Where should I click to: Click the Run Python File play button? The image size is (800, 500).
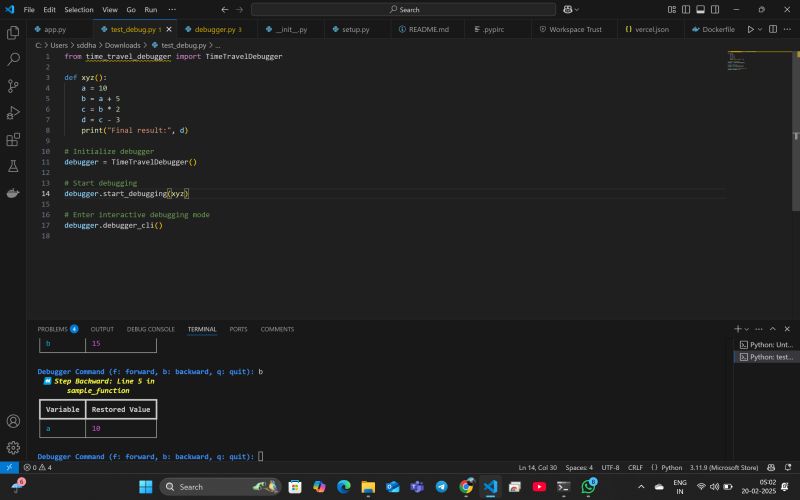(751, 29)
